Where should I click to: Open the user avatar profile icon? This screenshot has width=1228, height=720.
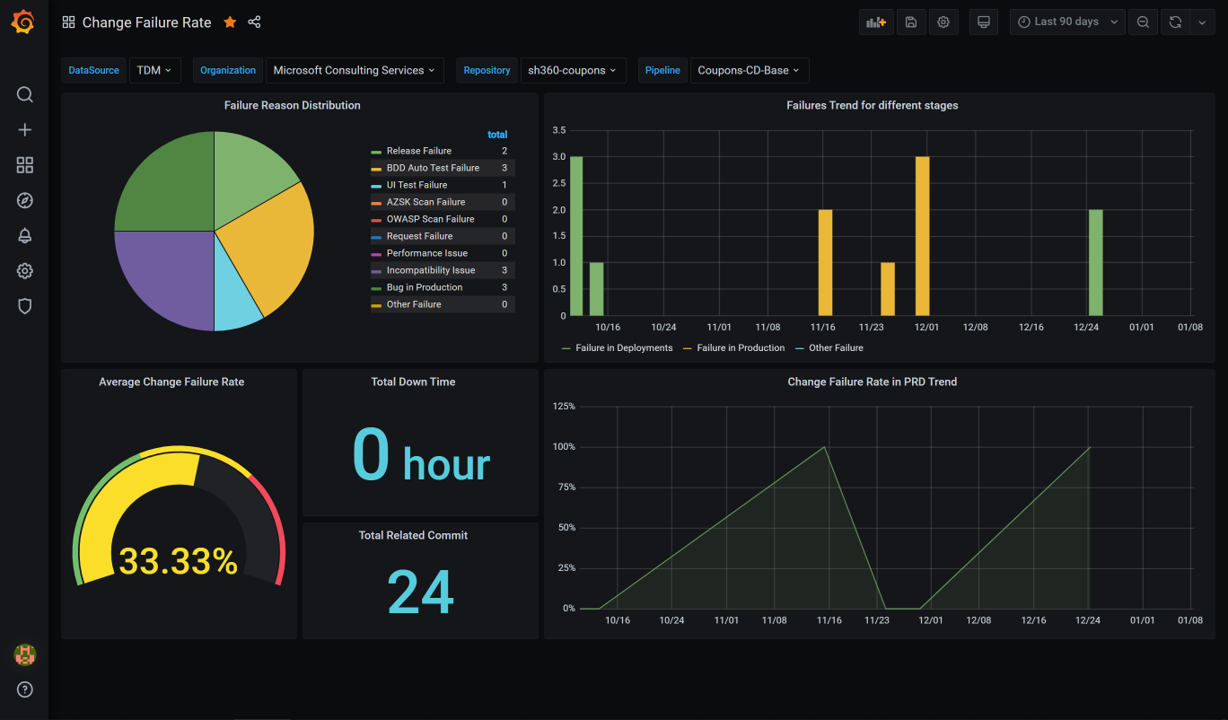25,655
